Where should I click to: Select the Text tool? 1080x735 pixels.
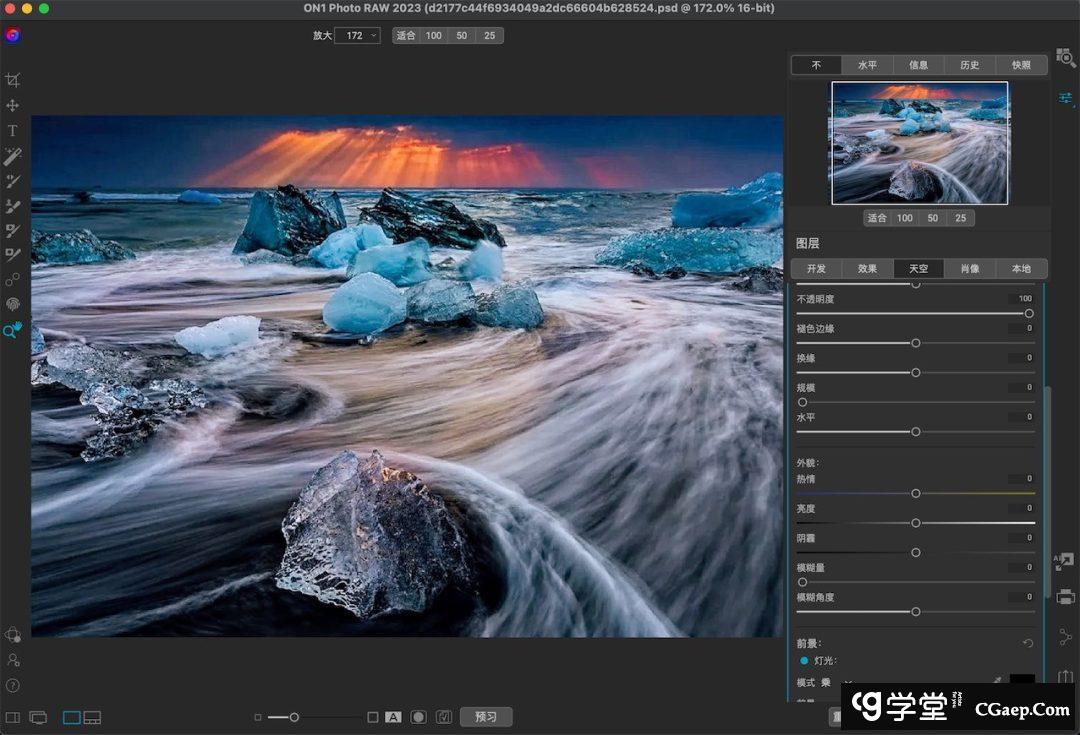tap(13, 131)
